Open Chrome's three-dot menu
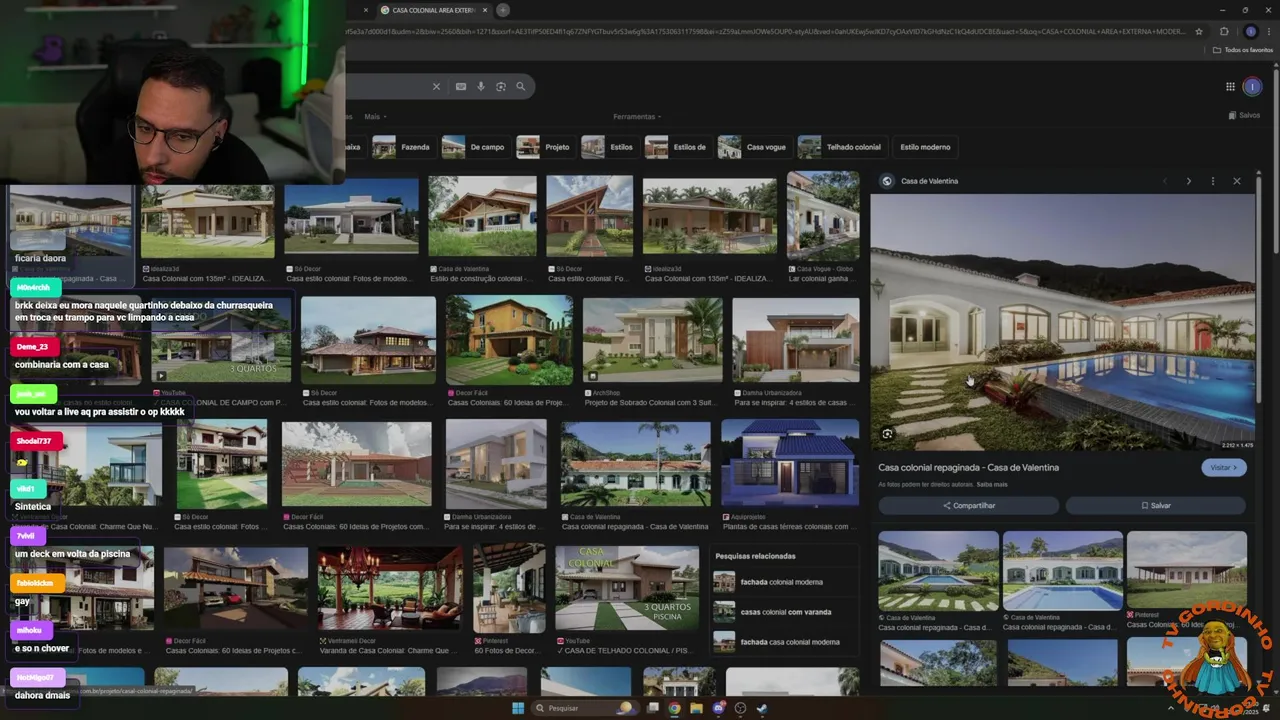 (1269, 31)
